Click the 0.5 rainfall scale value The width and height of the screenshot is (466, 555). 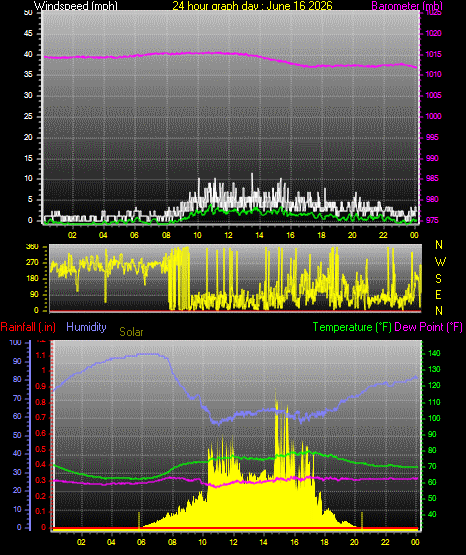click(x=41, y=449)
